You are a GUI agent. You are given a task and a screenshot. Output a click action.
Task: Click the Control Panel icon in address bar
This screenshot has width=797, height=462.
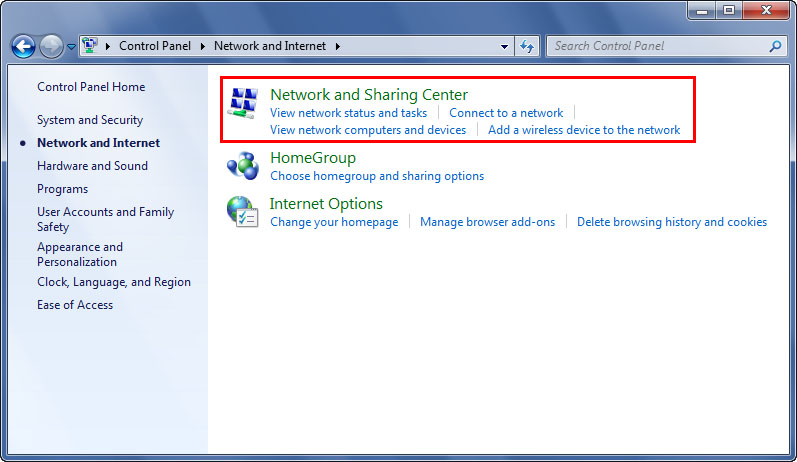tap(90, 45)
